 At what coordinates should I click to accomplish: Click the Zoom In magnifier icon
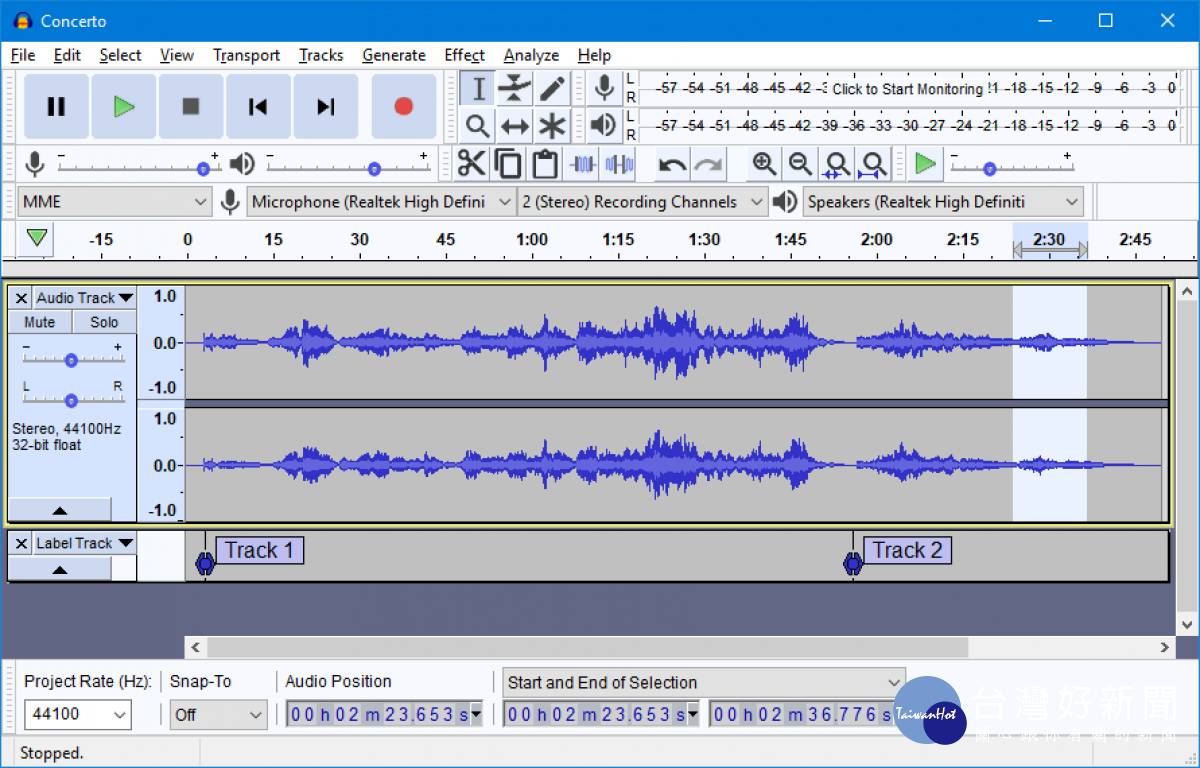tap(764, 163)
